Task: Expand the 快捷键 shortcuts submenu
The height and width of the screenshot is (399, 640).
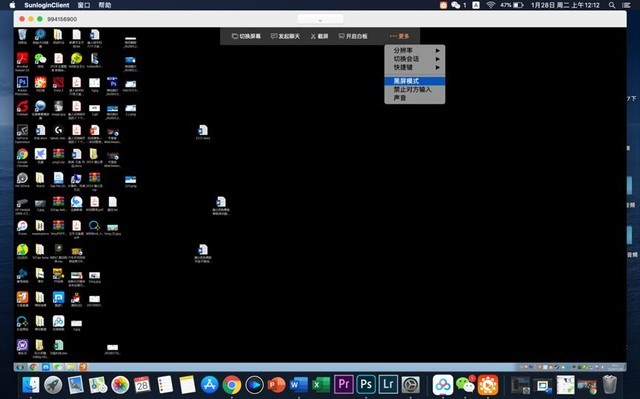Action: [415, 67]
